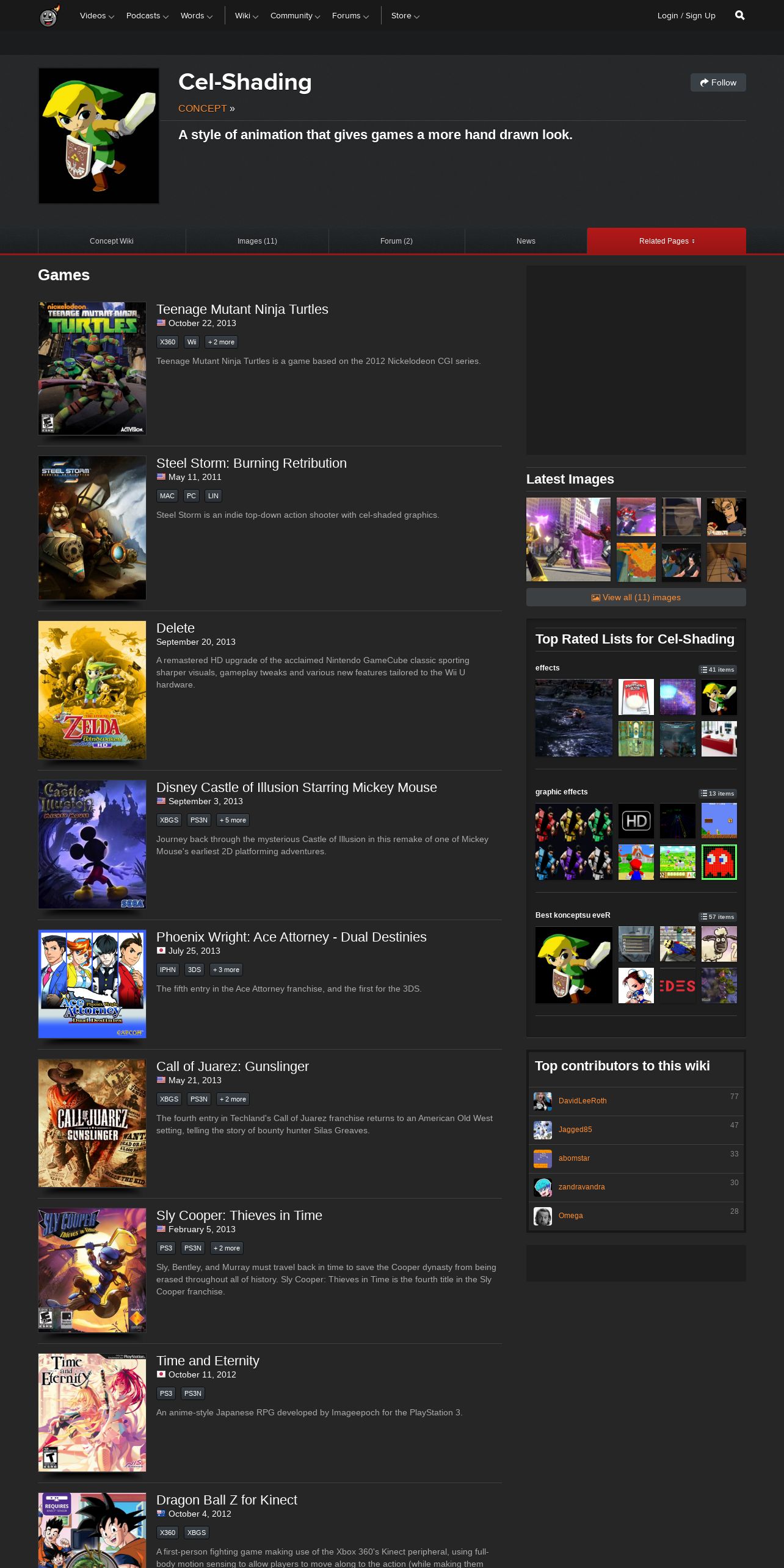Image resolution: width=784 pixels, height=1568 pixels.
Task: Open the CONCEPT breadcrumb link
Action: tap(202, 108)
